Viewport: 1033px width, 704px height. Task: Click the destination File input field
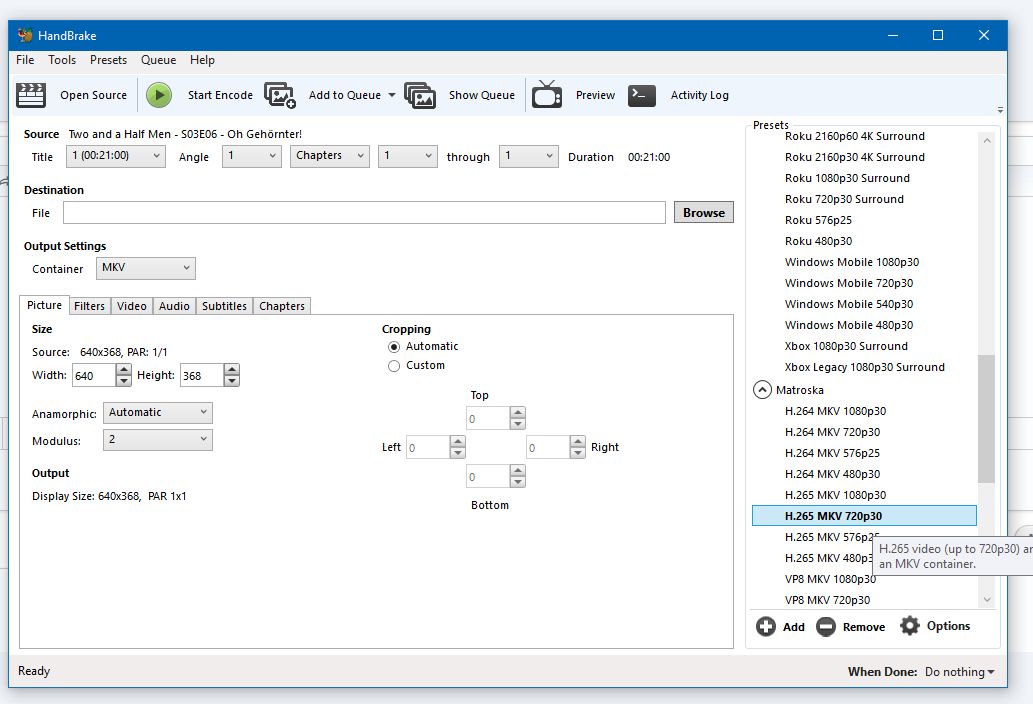[364, 213]
